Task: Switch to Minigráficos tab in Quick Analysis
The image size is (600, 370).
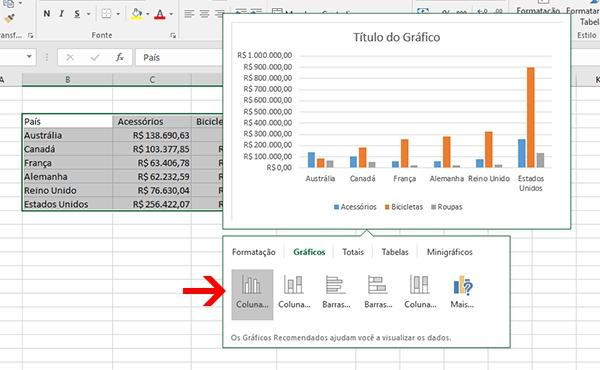Action: (x=450, y=252)
